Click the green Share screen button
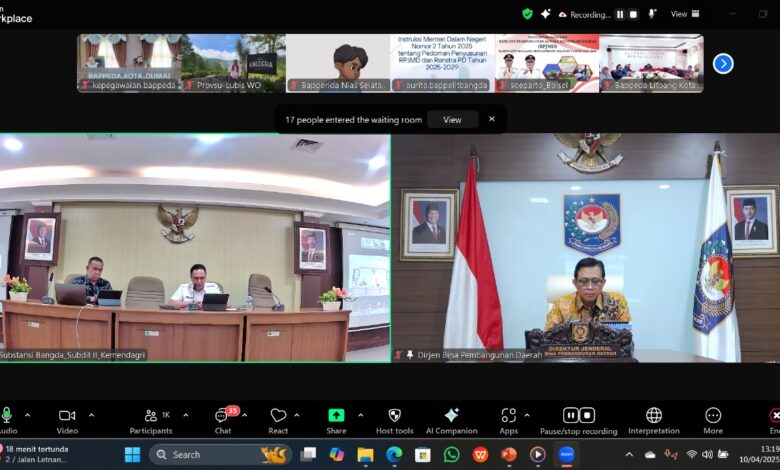The height and width of the screenshot is (470, 780). pyautogui.click(x=336, y=416)
